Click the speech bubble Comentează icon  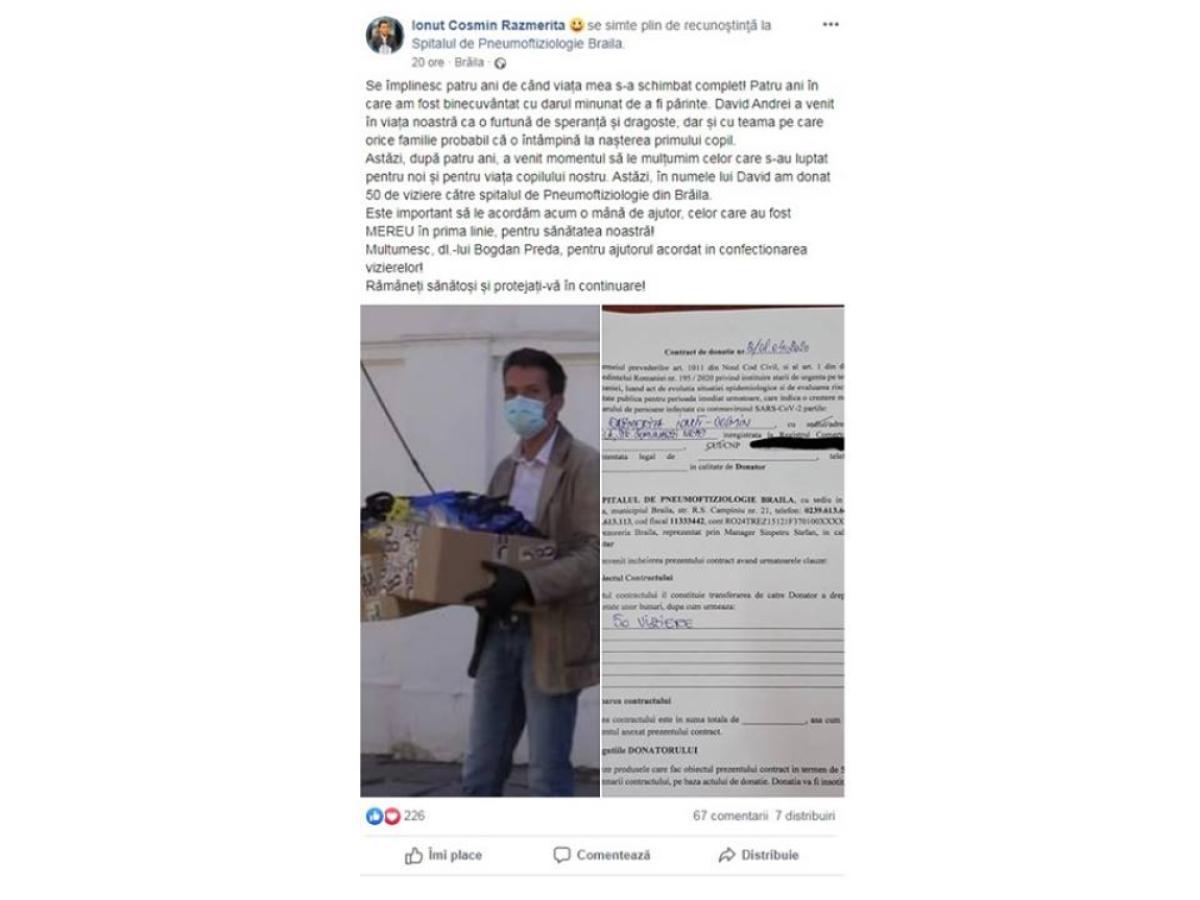click(x=562, y=855)
